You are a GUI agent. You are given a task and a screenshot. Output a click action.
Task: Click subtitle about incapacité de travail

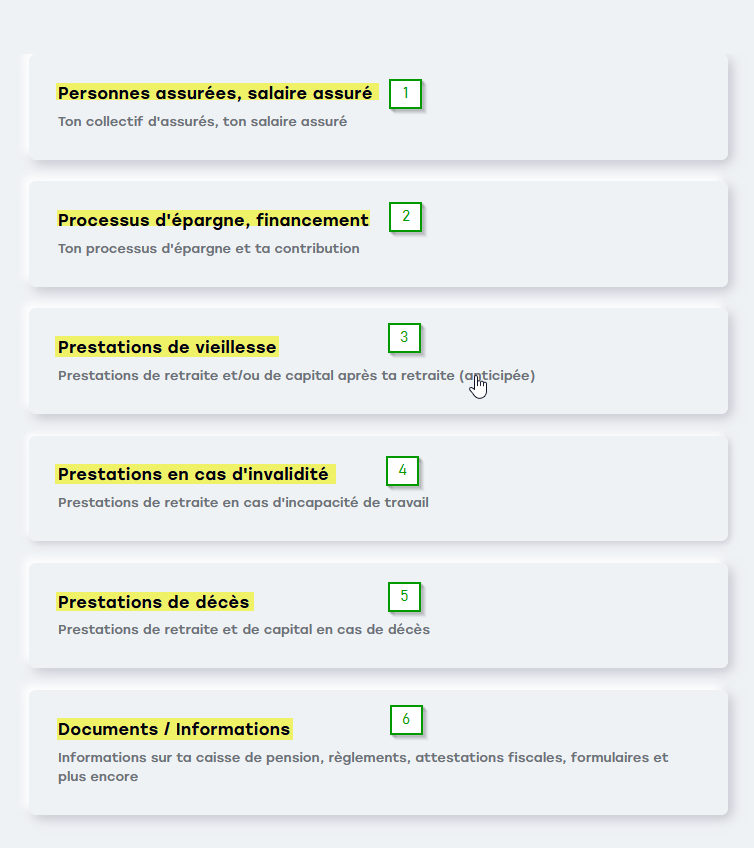click(x=243, y=503)
